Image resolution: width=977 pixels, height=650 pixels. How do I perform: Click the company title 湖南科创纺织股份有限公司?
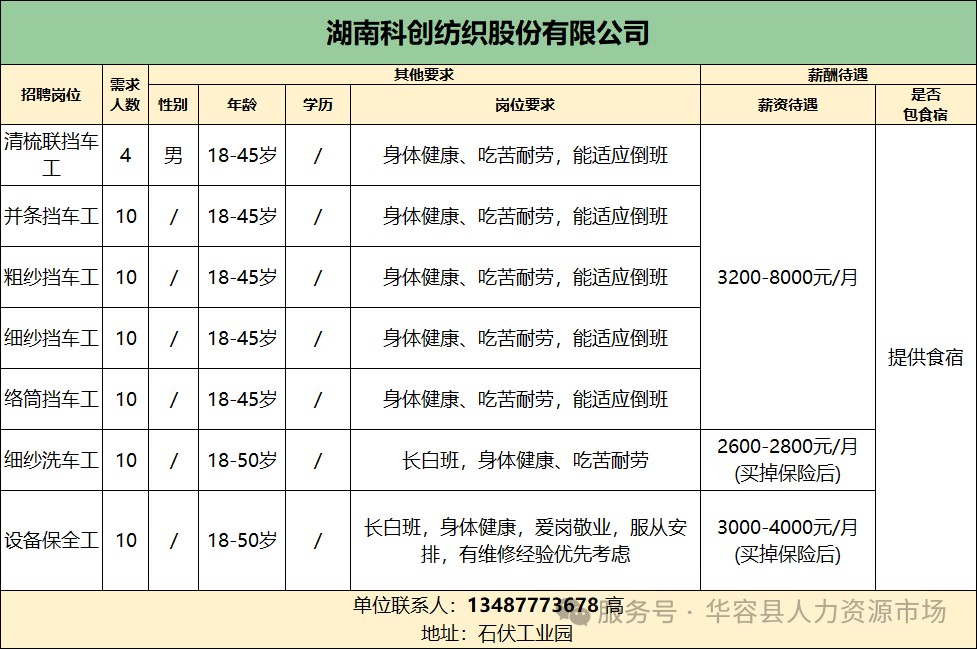click(x=487, y=33)
